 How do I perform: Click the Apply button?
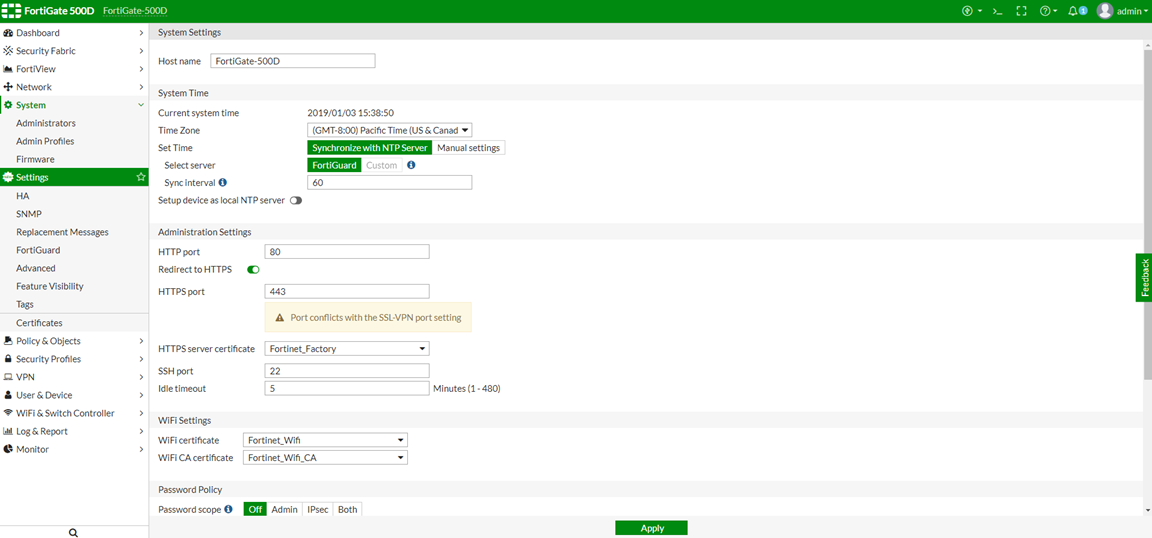pyautogui.click(x=651, y=528)
